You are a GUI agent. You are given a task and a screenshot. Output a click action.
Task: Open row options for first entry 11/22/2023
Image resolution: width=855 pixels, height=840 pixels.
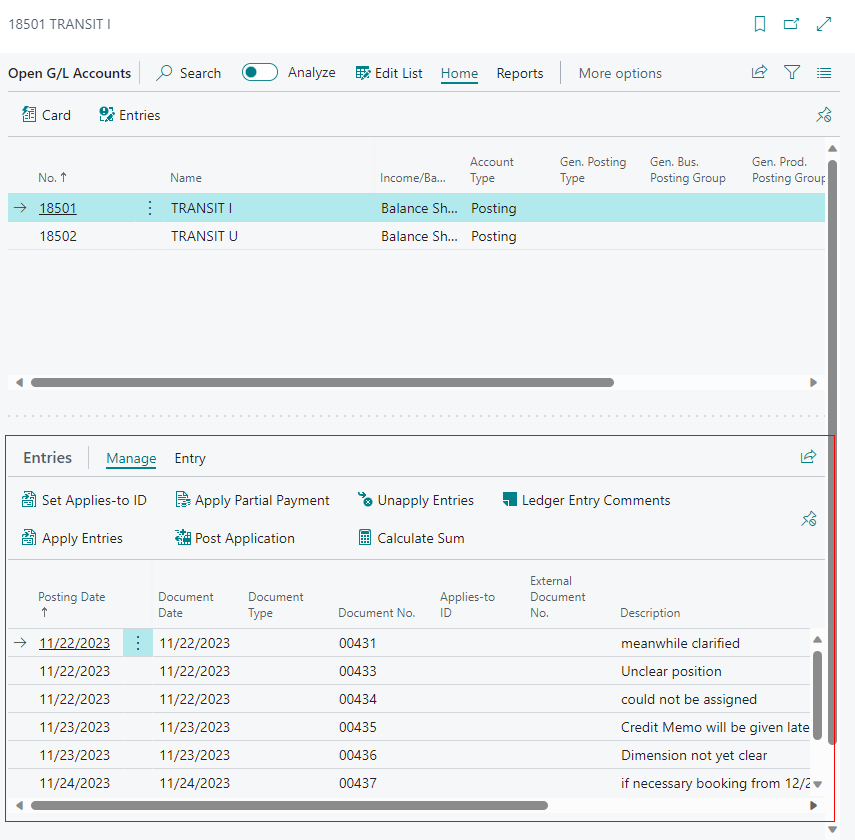pyautogui.click(x=138, y=643)
